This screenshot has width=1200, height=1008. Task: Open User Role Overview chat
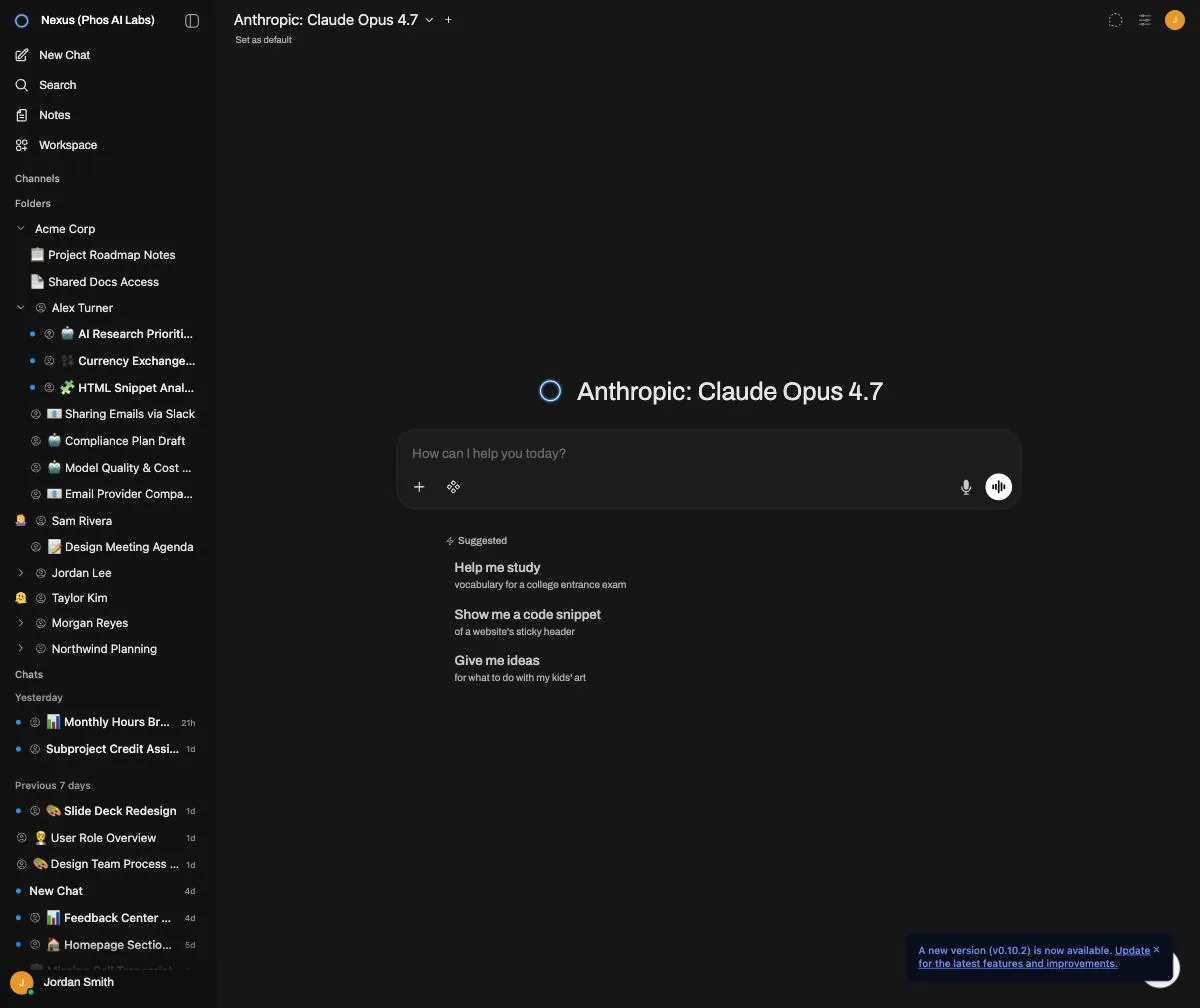107,838
